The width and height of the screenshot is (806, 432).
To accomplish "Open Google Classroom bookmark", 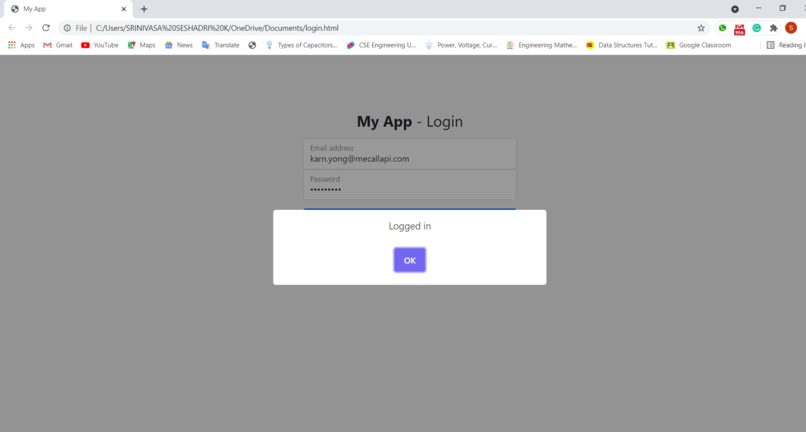I will [699, 45].
